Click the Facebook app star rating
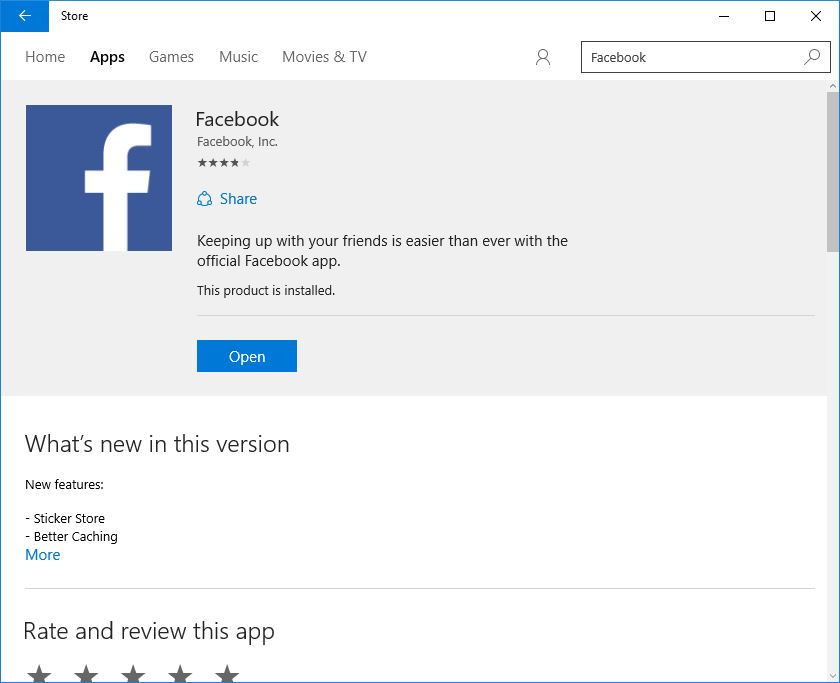Image resolution: width=840 pixels, height=683 pixels. pyautogui.click(x=223, y=163)
